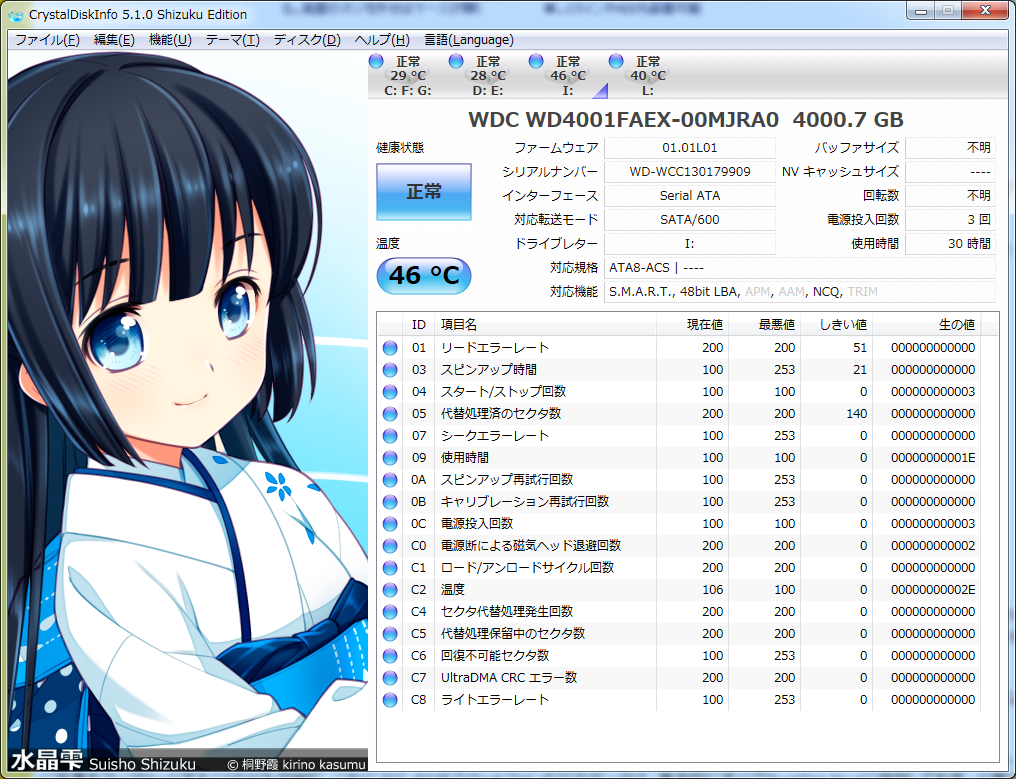Click the serial number field WD-WCC130179909
Image resolution: width=1016 pixels, height=779 pixels.
(689, 172)
